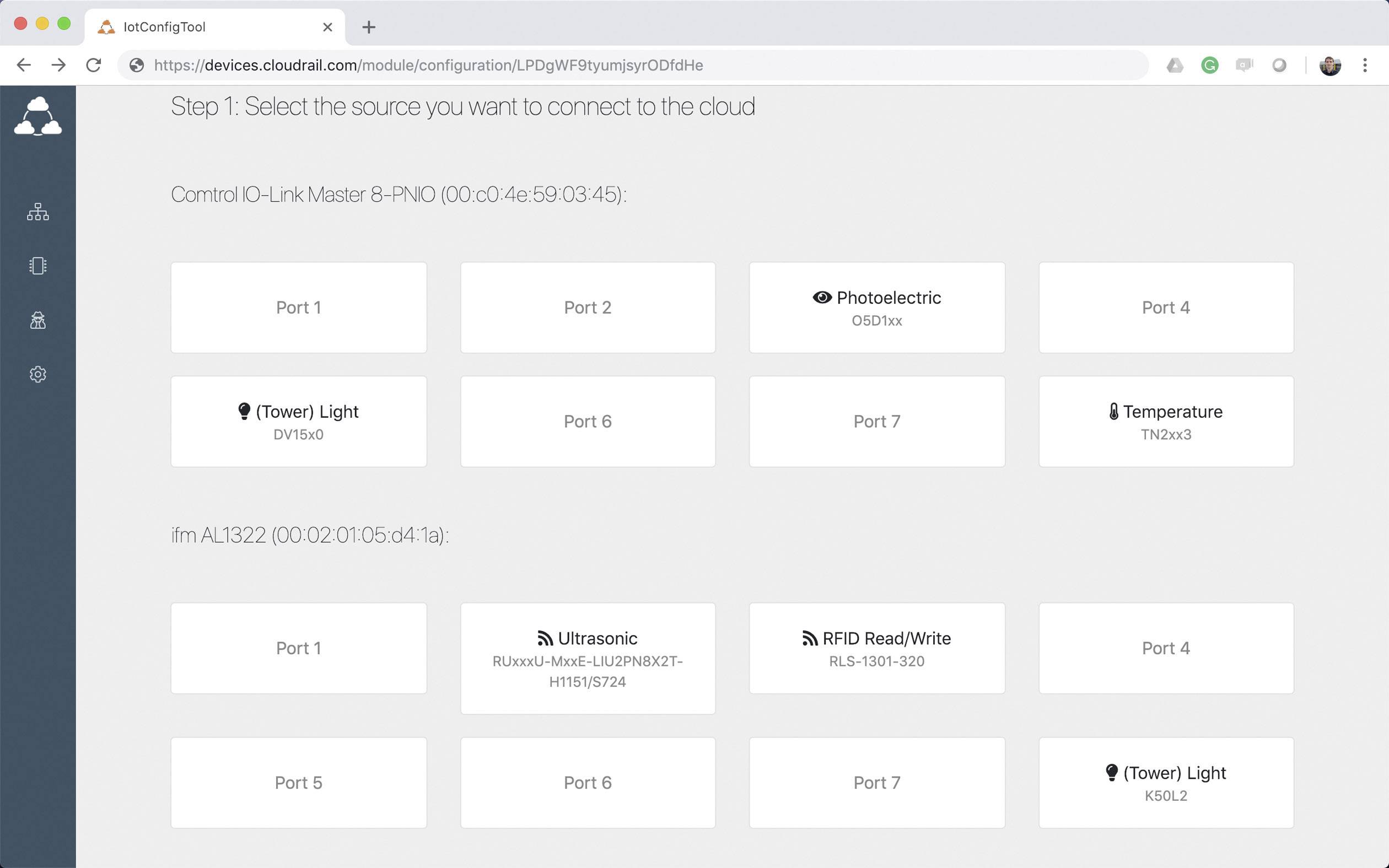
Task: Click Comtrol Port 2 card
Action: [587, 308]
